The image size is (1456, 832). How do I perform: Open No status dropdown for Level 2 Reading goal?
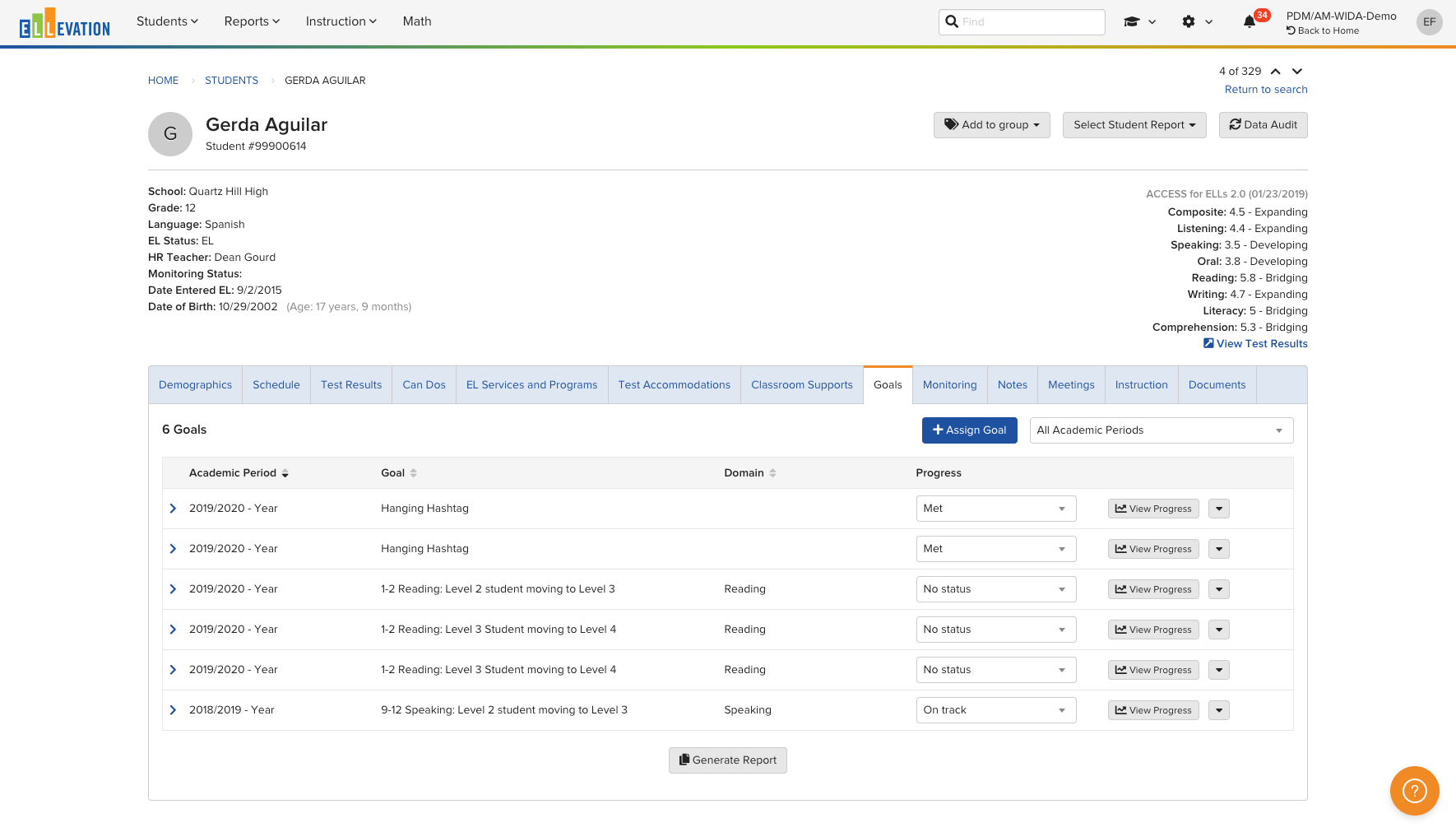[x=996, y=589]
